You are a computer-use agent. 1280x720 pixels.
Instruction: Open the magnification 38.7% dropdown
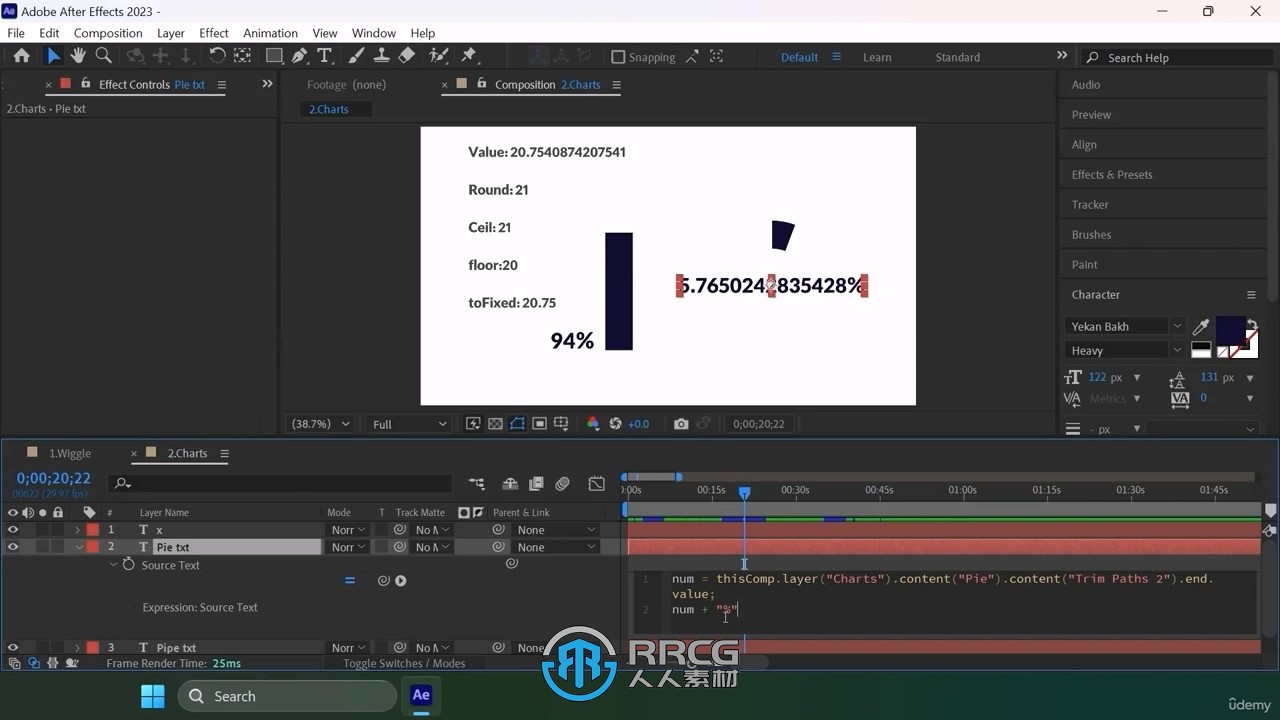coord(320,424)
